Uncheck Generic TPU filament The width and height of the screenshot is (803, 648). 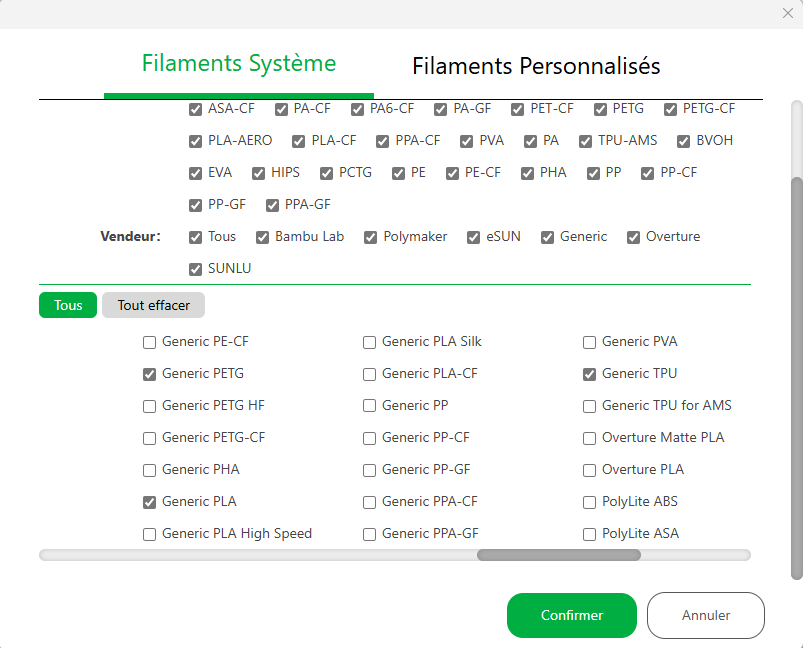590,374
